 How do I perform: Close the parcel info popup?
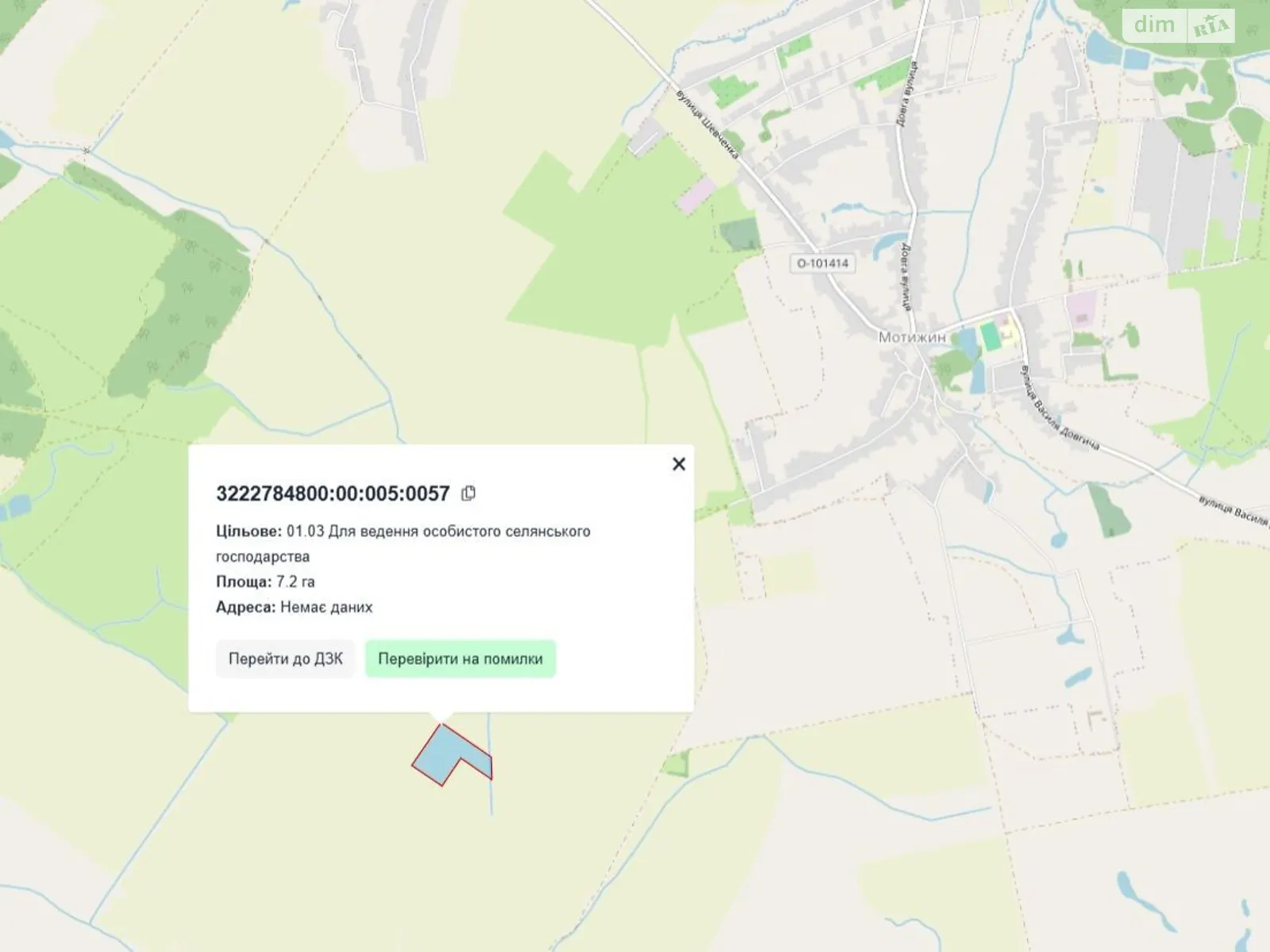679,464
